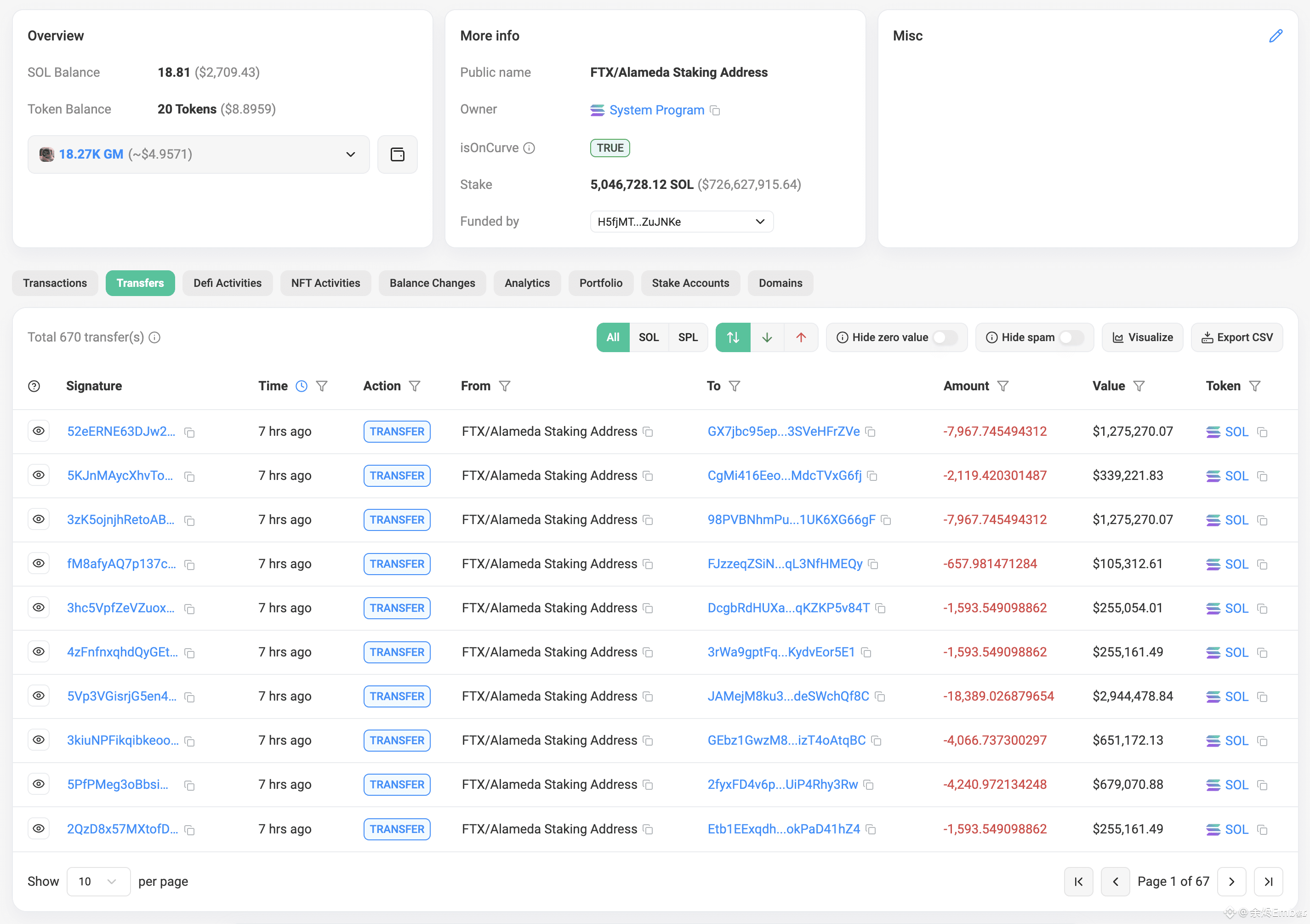Open the GX7jbc95ep...3SVeHFrZVe recipient link
The height and width of the screenshot is (924, 1310).
[783, 432]
